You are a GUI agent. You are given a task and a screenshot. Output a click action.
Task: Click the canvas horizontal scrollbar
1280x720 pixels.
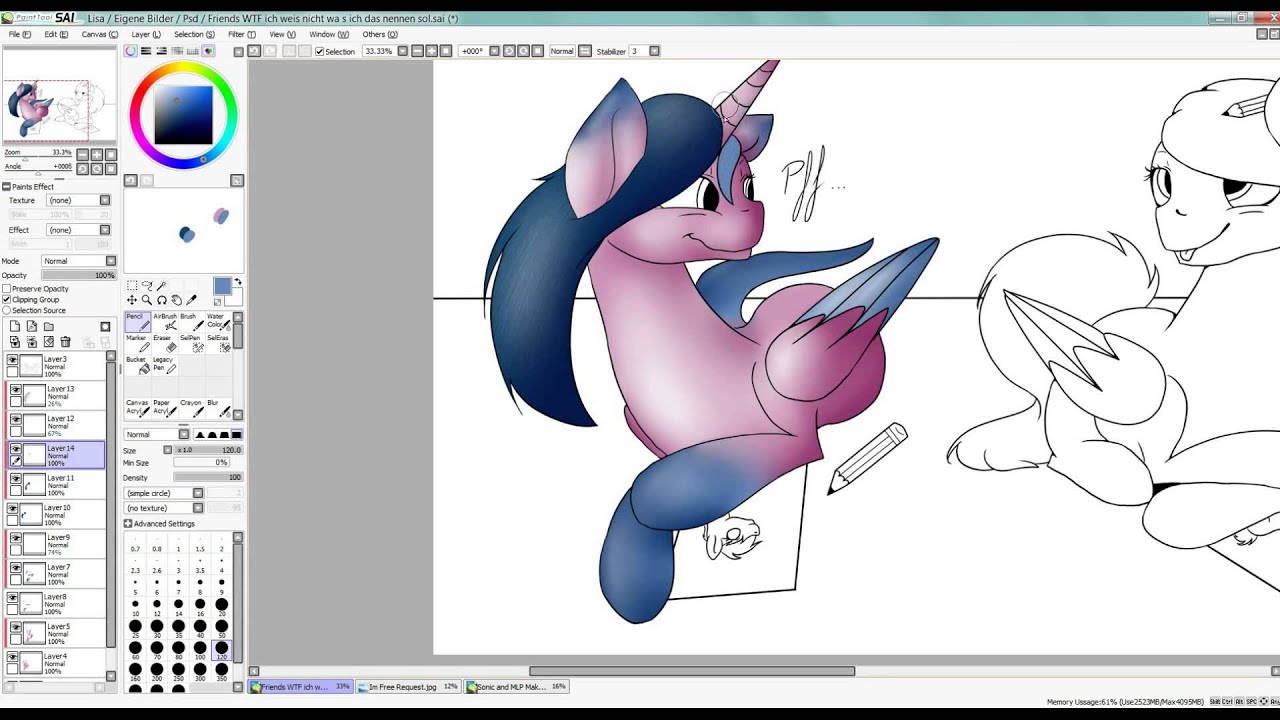tap(692, 671)
